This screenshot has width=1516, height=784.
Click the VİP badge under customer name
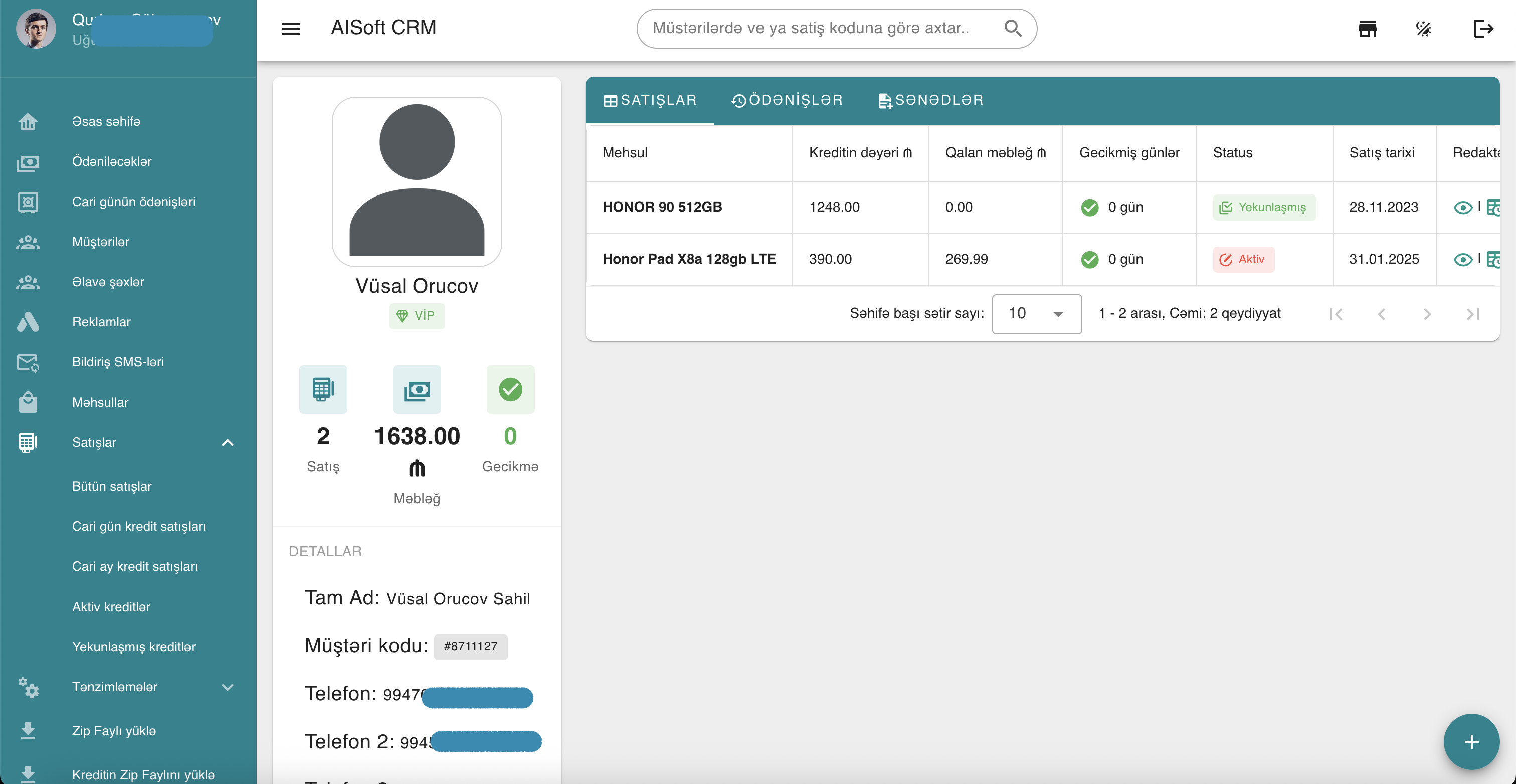(x=417, y=316)
